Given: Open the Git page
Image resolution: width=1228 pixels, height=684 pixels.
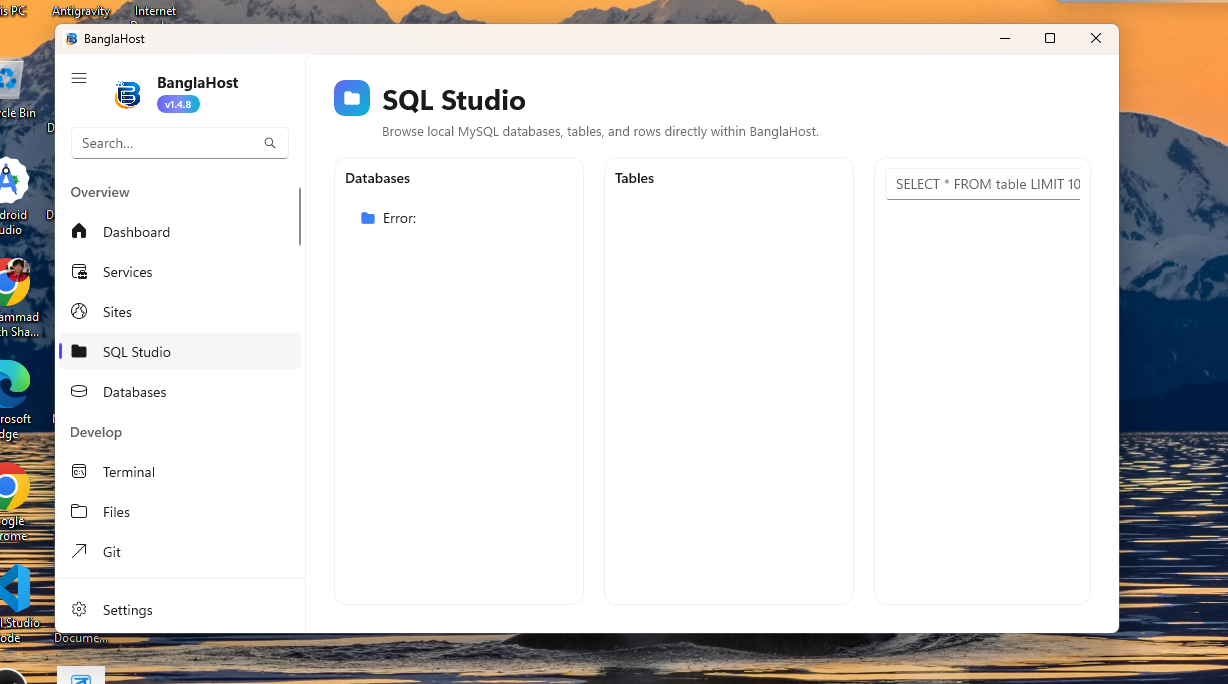Looking at the screenshot, I should click(180, 551).
